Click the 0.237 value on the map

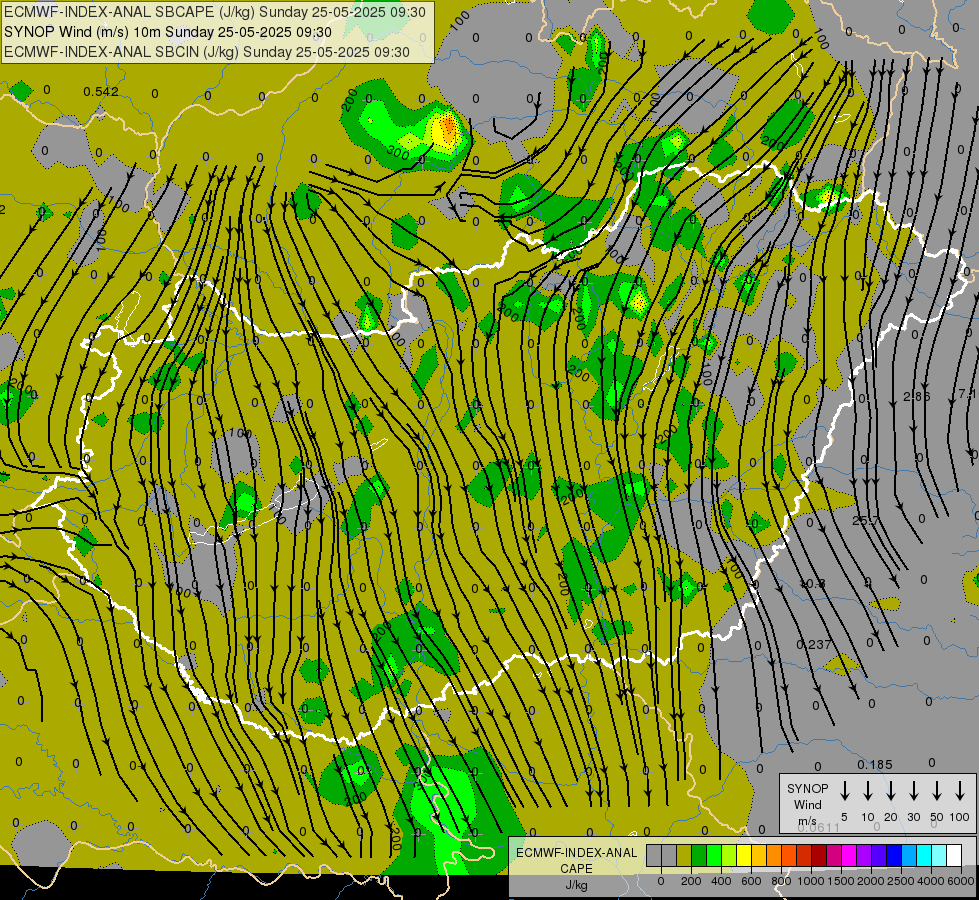tap(814, 645)
